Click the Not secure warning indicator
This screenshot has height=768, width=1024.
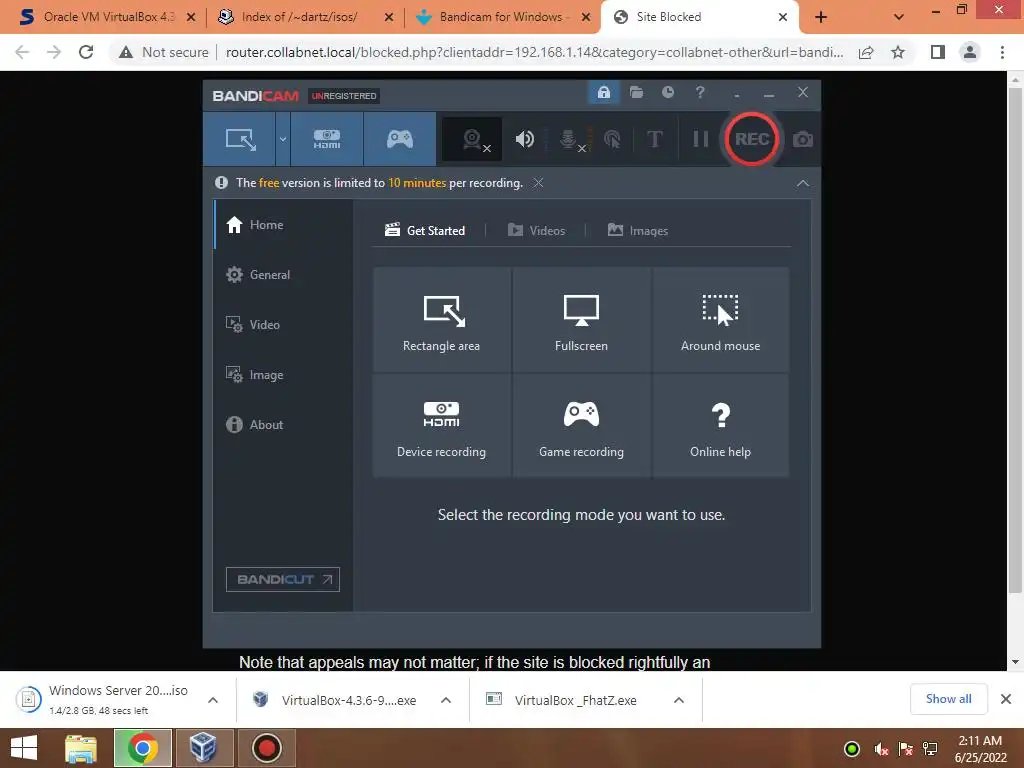[x=164, y=52]
